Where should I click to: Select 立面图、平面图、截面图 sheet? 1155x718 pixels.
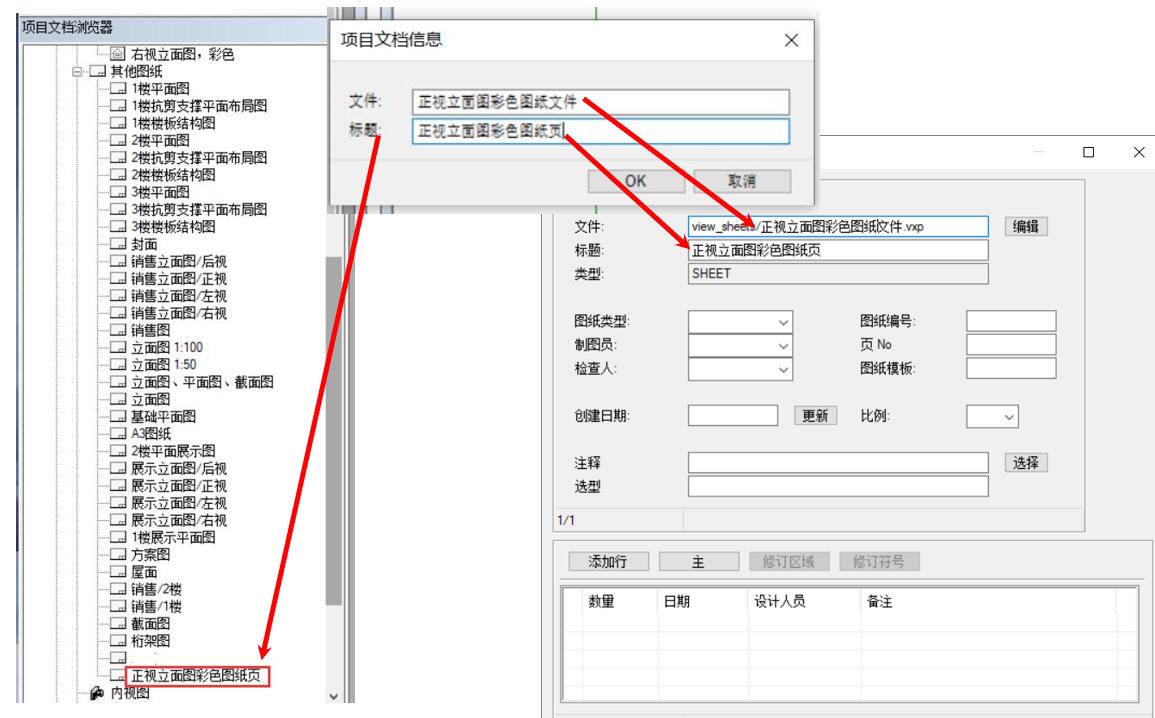[x=202, y=382]
